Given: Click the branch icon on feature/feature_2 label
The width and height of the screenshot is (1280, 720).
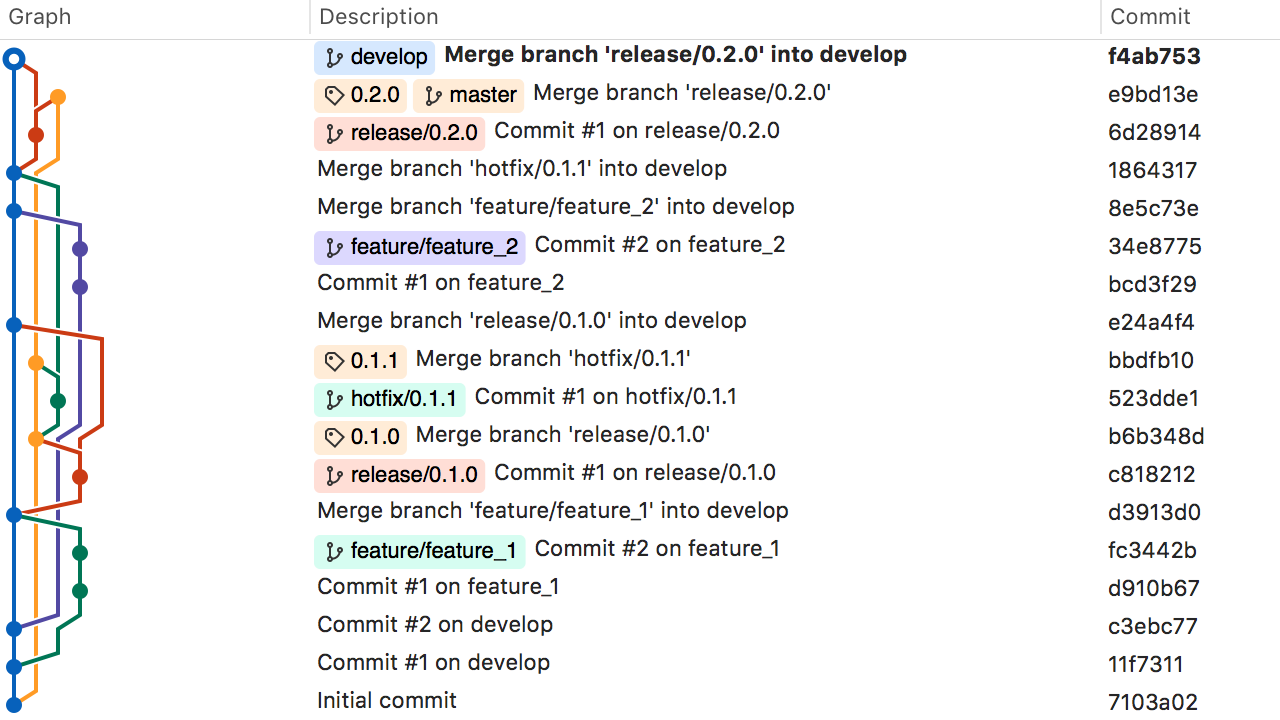Looking at the screenshot, I should [333, 247].
